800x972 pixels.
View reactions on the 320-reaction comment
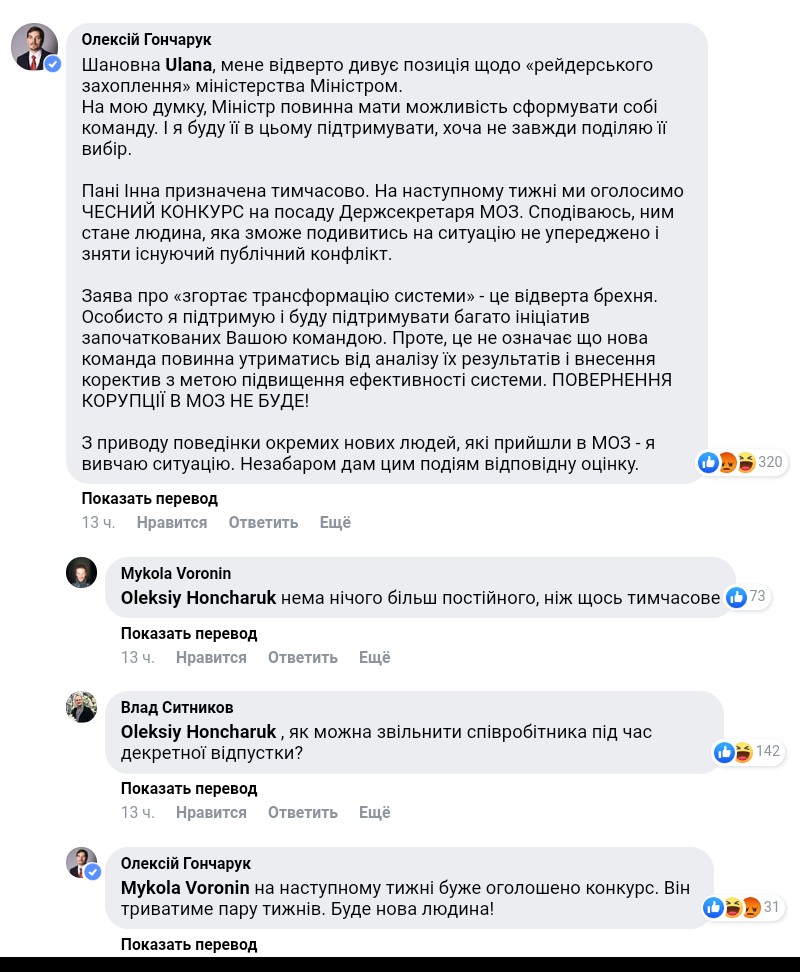741,462
